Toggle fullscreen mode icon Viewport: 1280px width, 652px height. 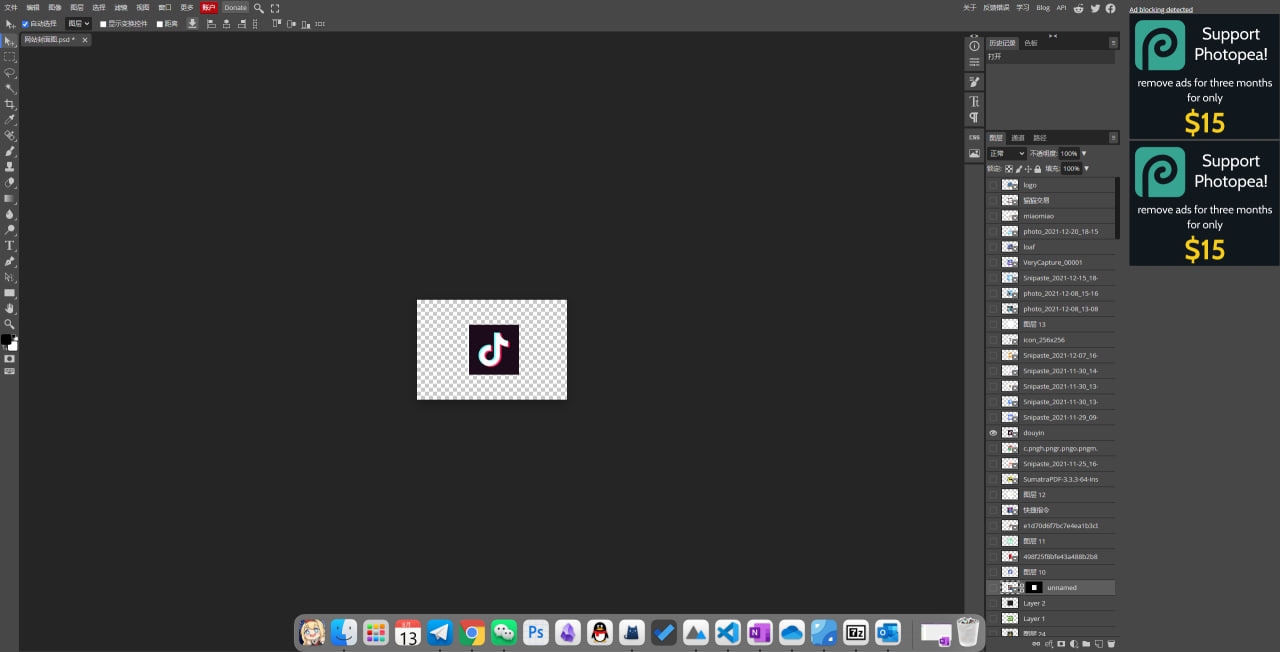tap(275, 7)
